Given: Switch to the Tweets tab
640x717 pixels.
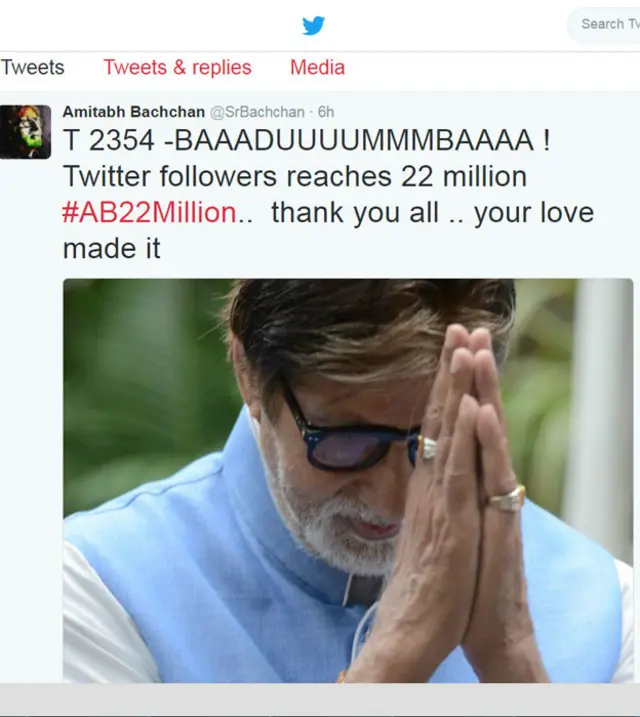Looking at the screenshot, I should 32,68.
